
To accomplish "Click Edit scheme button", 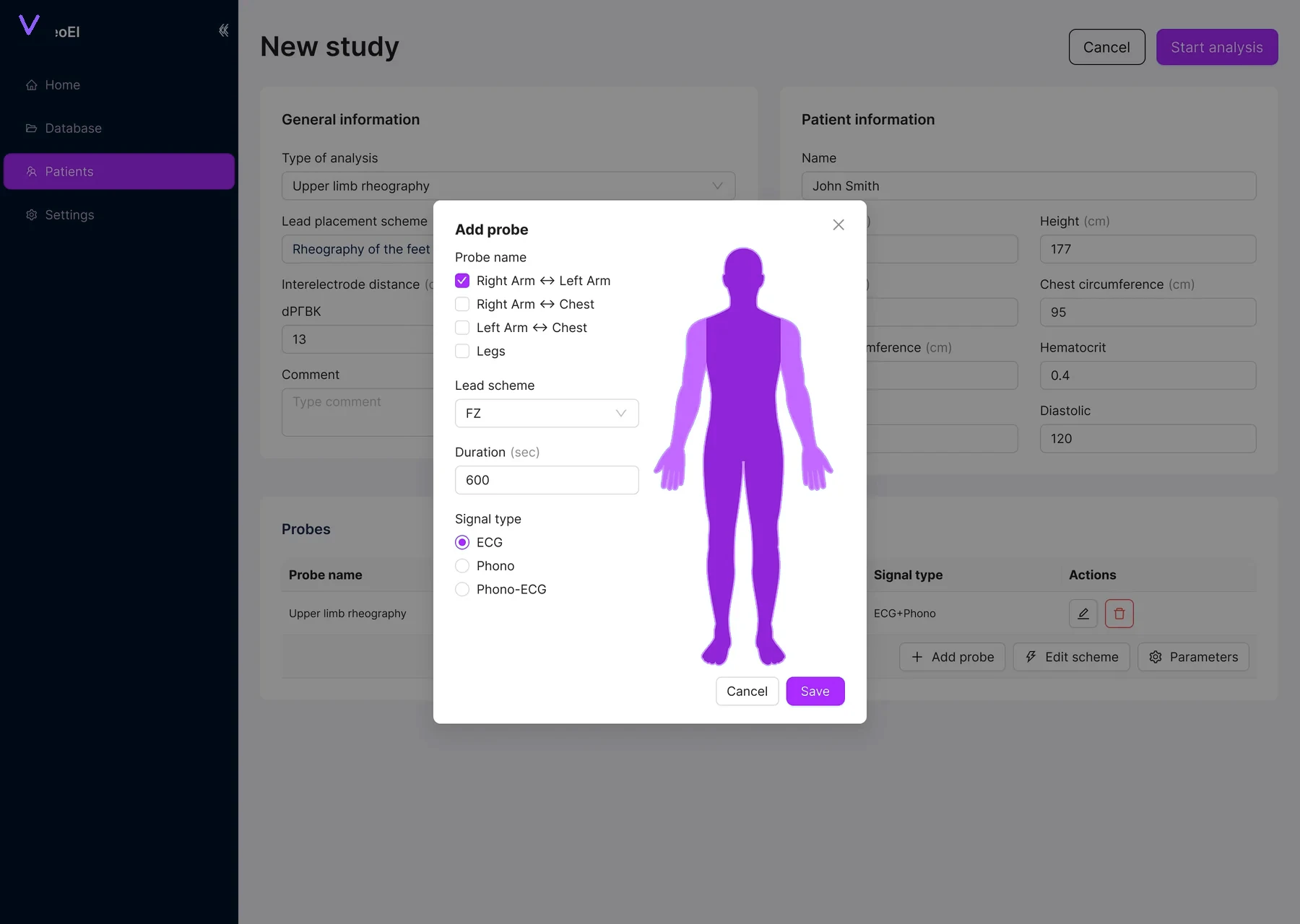I will tap(1071, 657).
